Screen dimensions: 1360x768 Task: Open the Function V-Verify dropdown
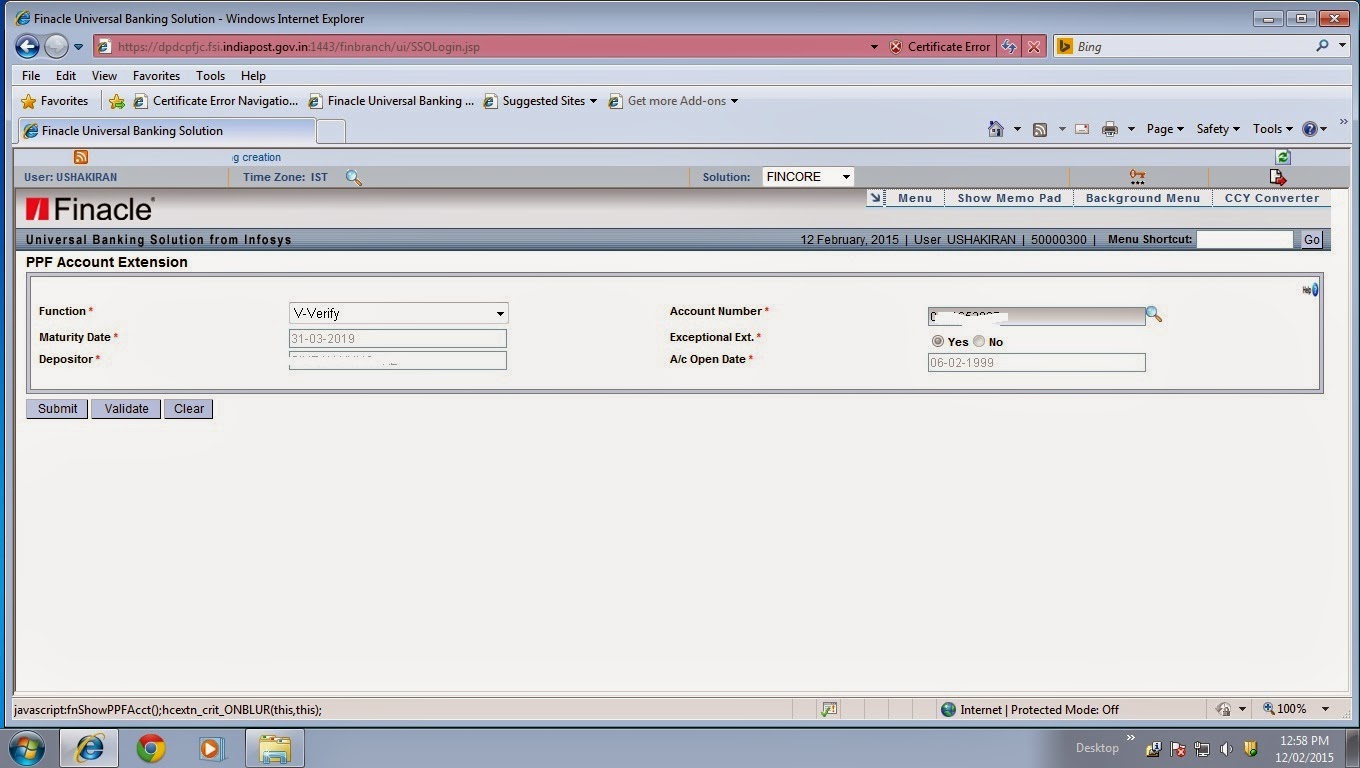point(398,313)
